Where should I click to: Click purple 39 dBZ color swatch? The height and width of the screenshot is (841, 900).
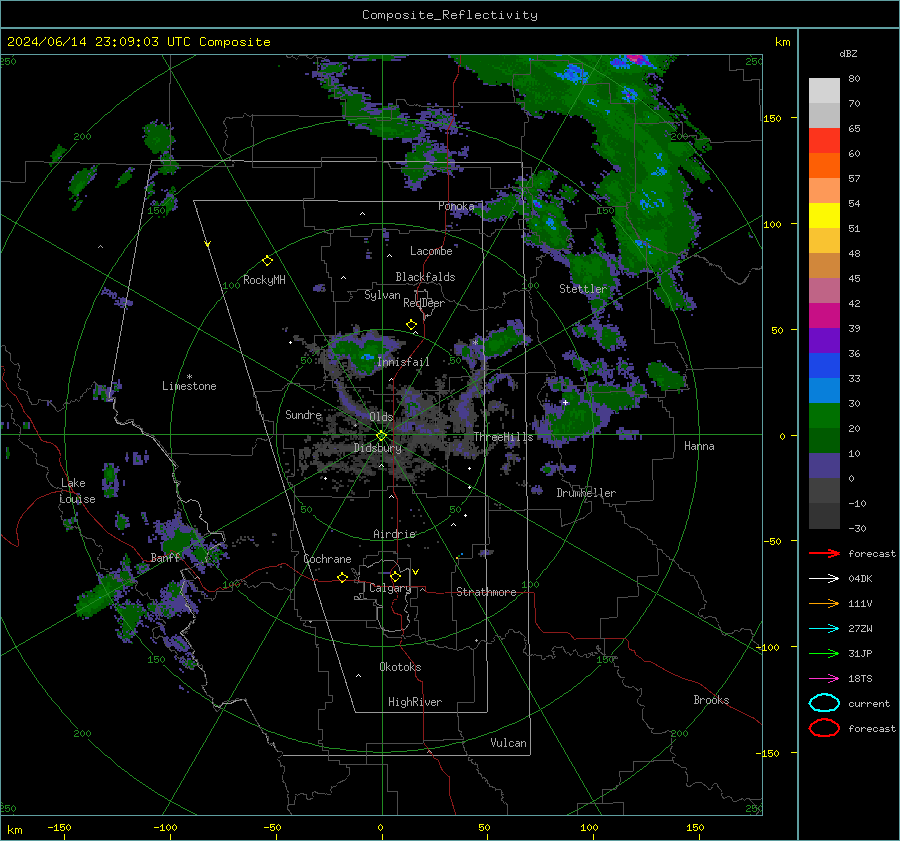824,340
